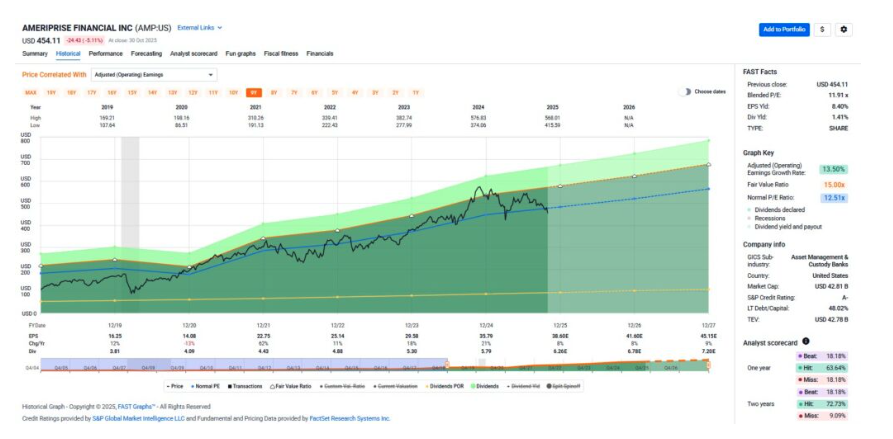Open the Summary tab
The image size is (893, 439).
pyautogui.click(x=35, y=54)
